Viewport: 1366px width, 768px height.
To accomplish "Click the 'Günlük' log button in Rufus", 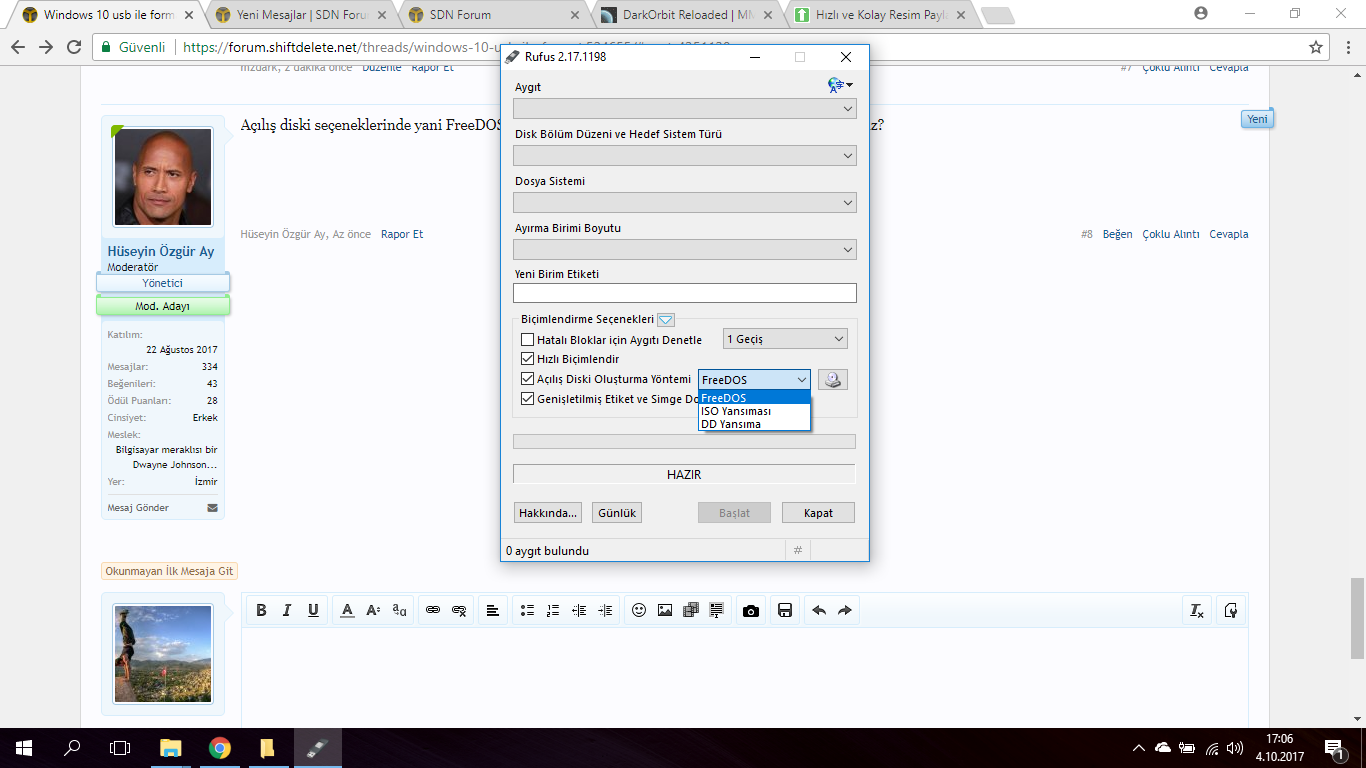I will pyautogui.click(x=616, y=513).
